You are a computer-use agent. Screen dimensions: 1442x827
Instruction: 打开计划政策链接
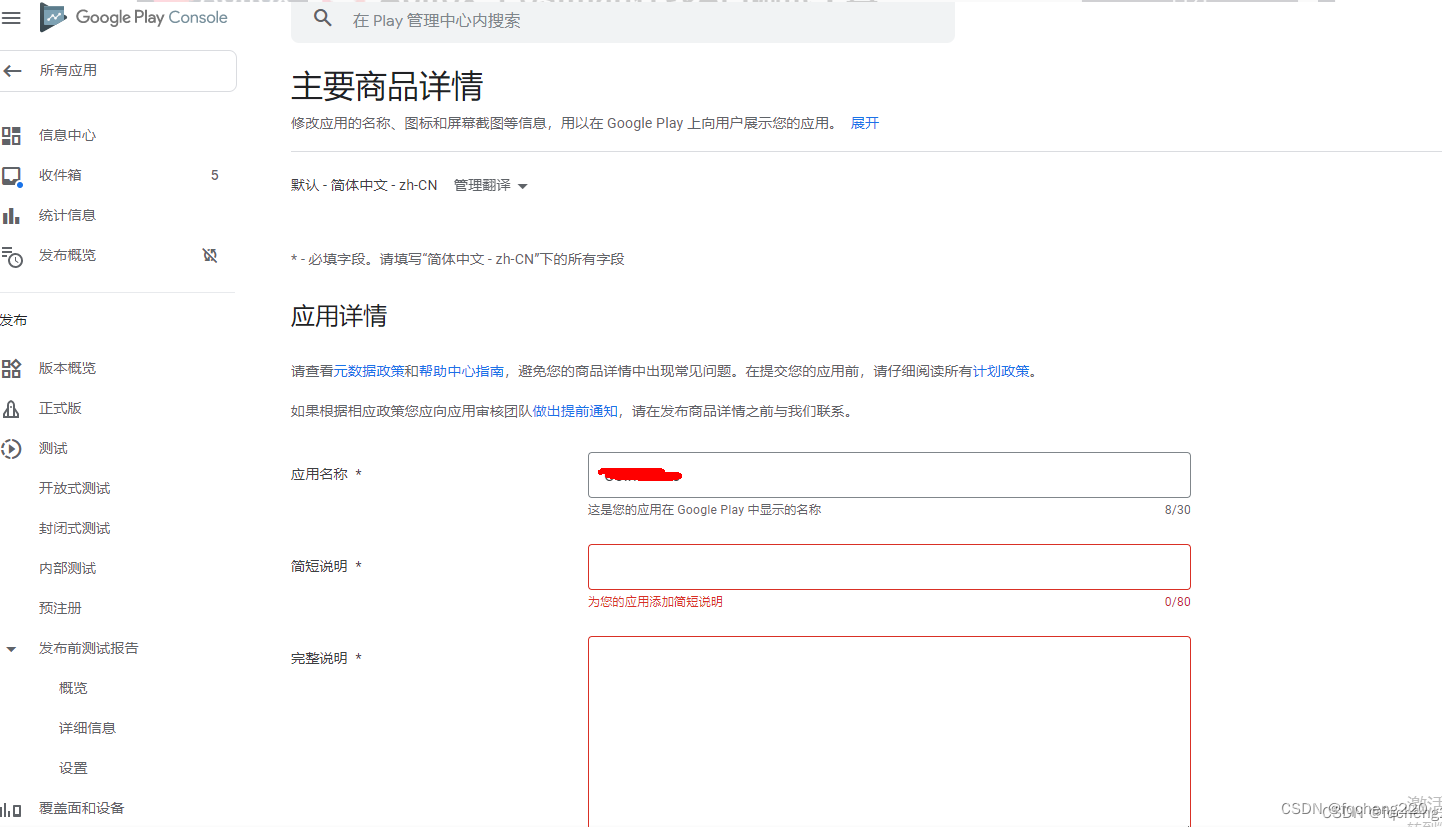coord(1003,370)
